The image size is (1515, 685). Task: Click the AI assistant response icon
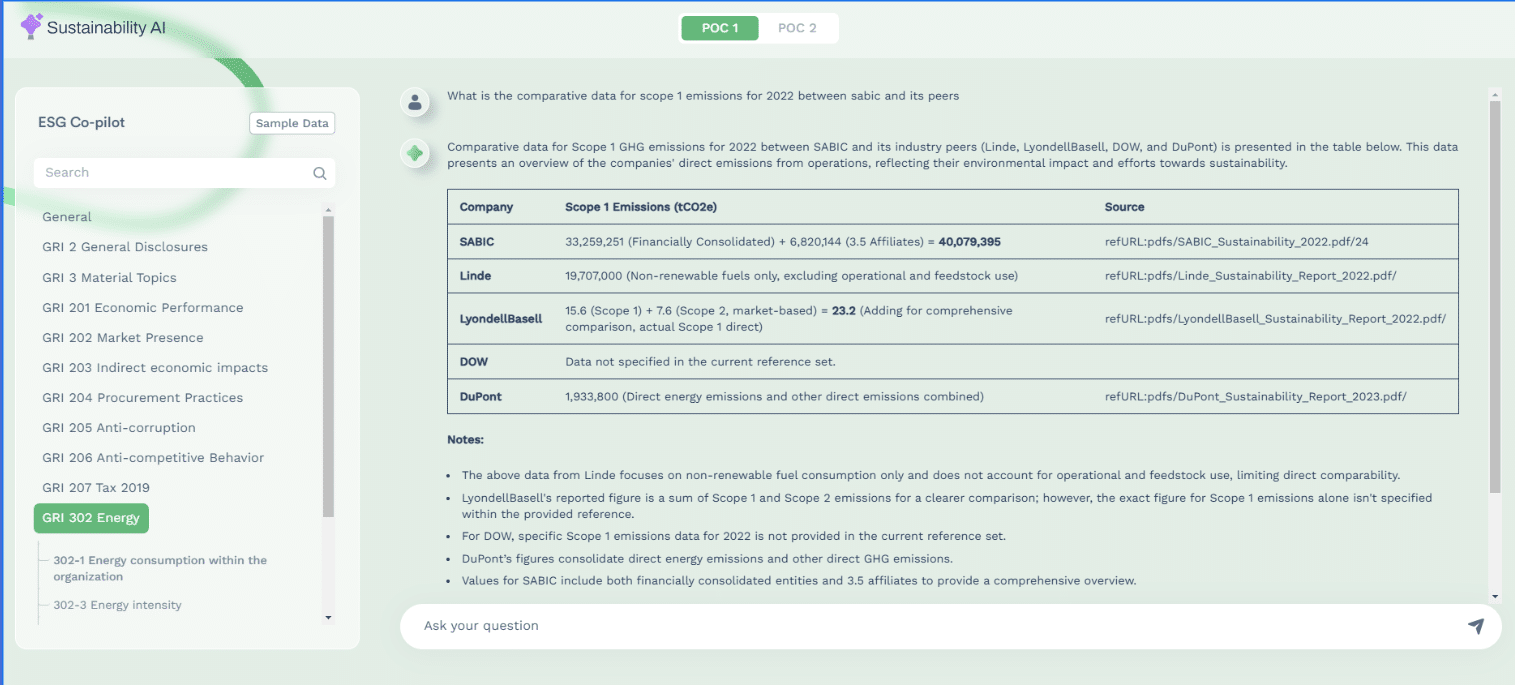coord(414,154)
